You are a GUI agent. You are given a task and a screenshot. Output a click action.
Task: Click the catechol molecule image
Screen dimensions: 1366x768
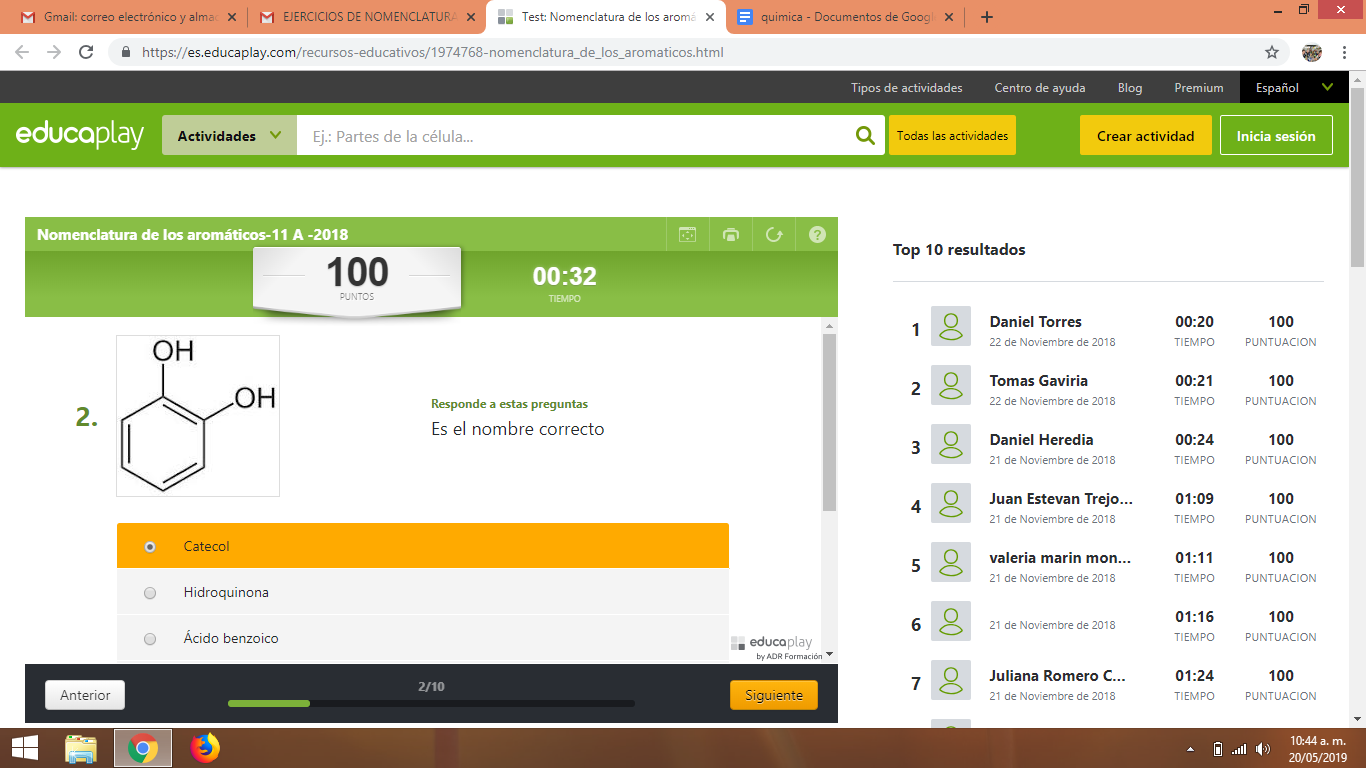pos(198,416)
